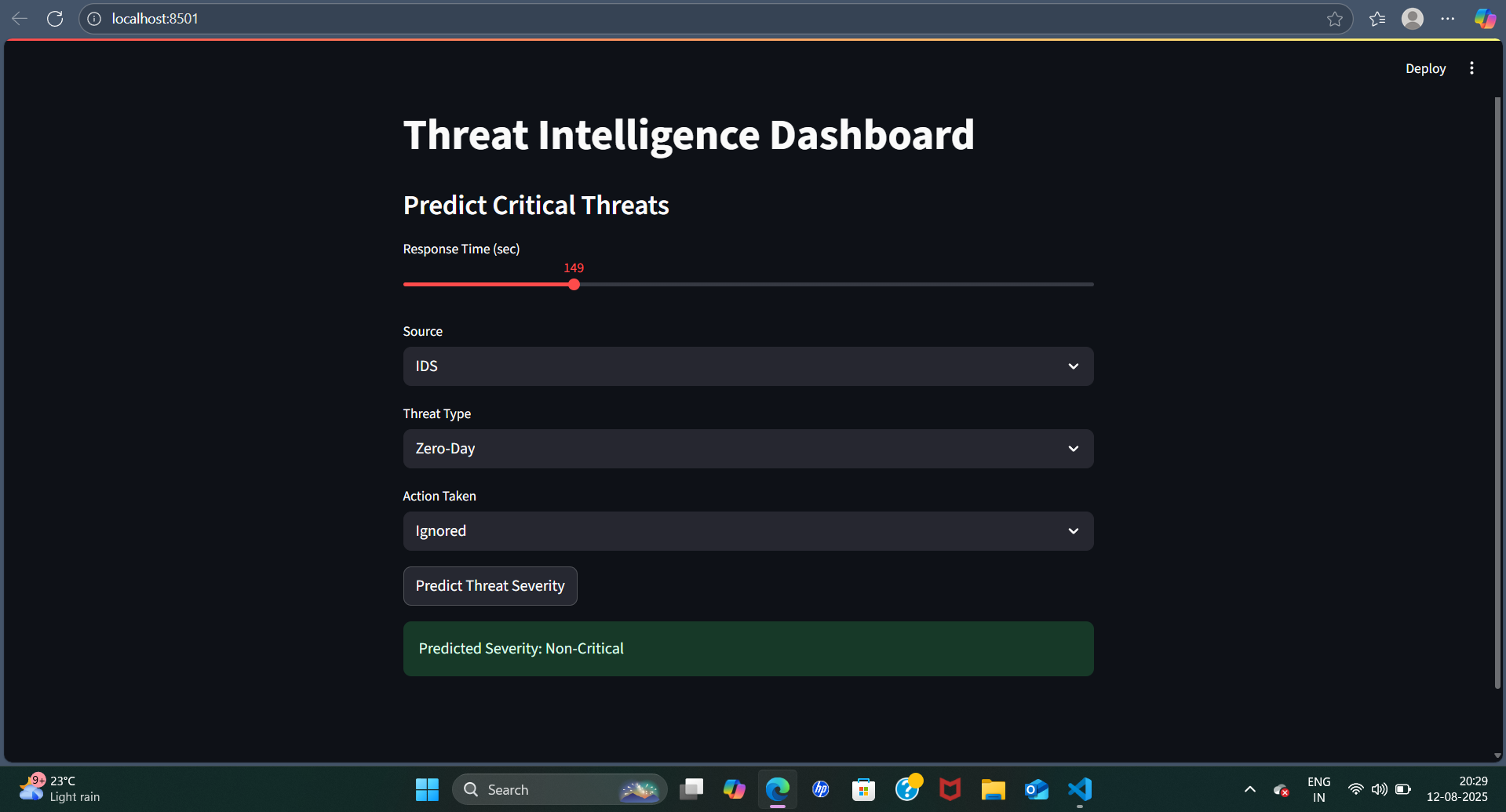
Task: Open the browser profile avatar
Action: [1413, 19]
